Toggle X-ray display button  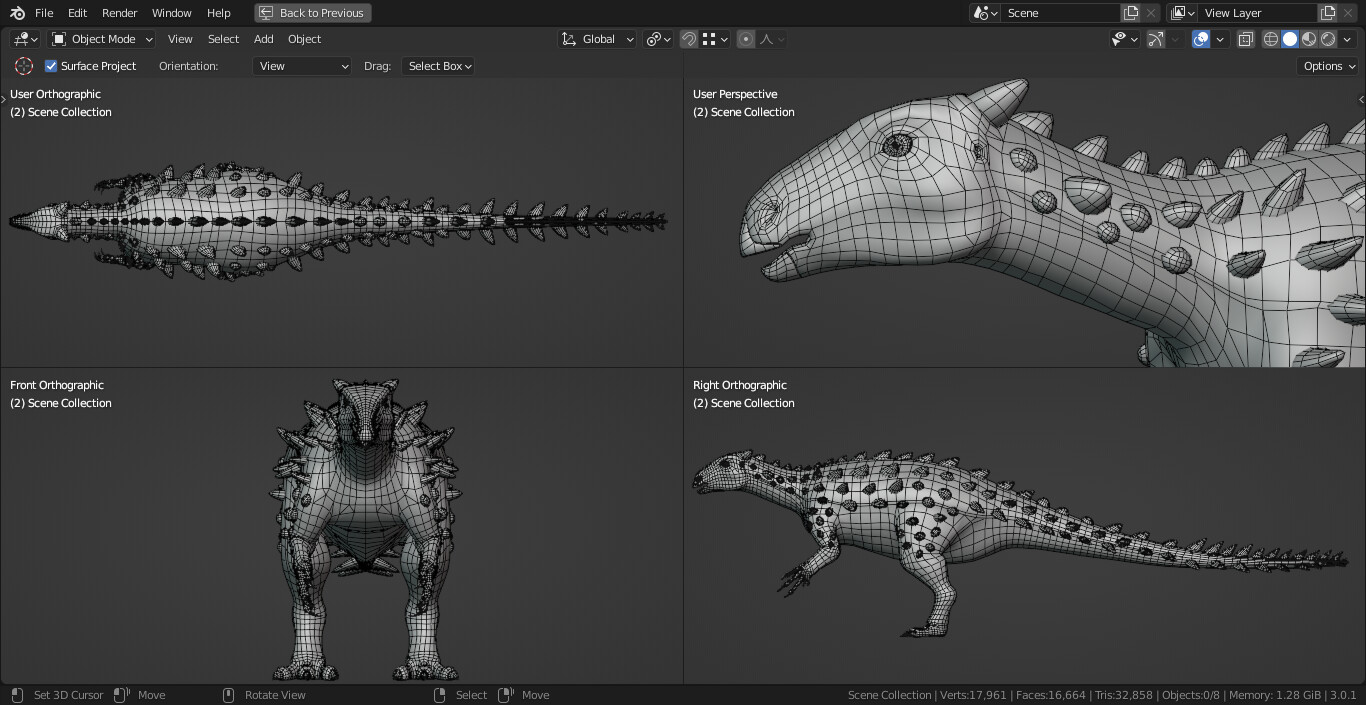[x=1245, y=39]
